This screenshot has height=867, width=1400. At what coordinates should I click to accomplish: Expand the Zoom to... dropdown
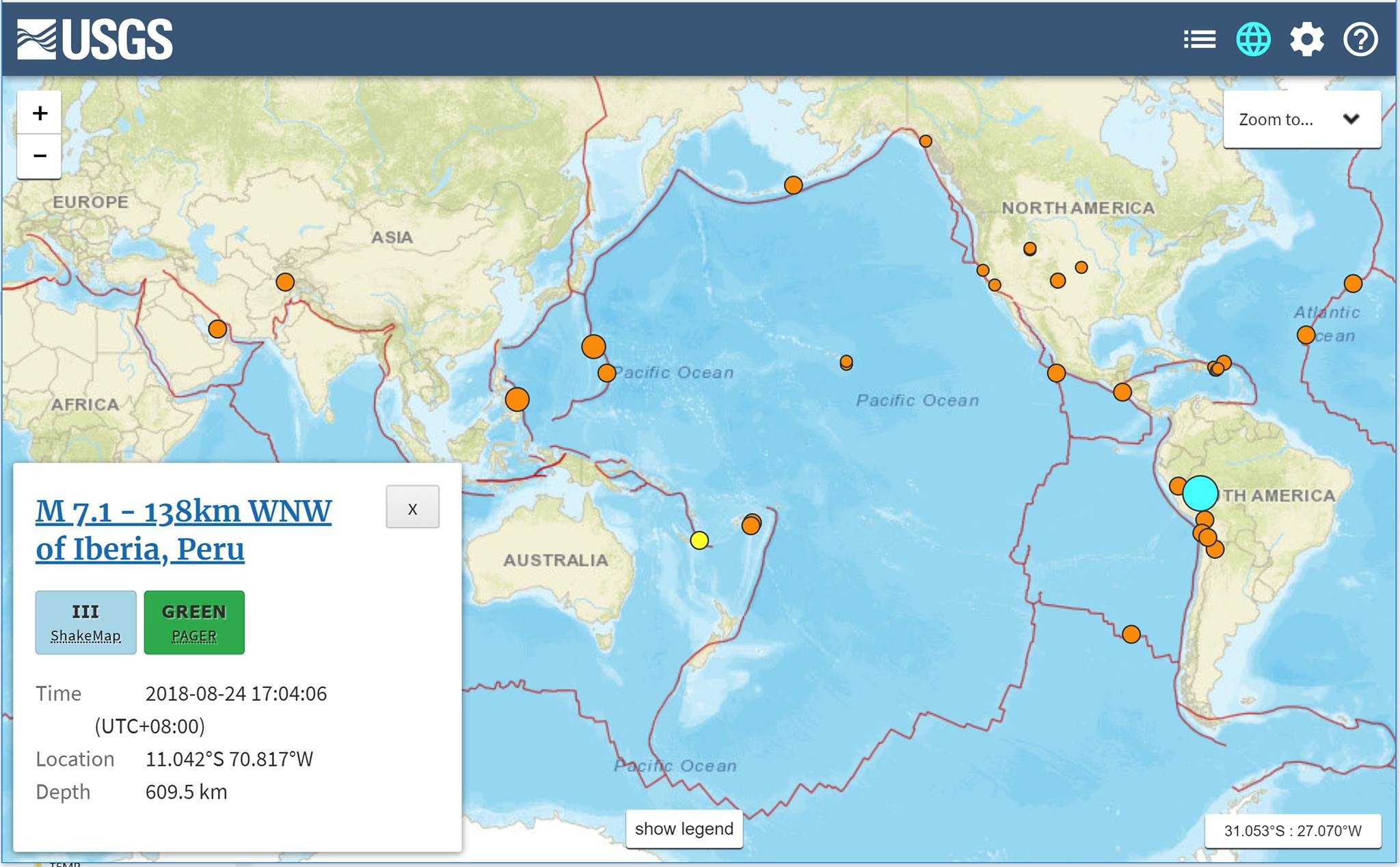click(x=1302, y=120)
